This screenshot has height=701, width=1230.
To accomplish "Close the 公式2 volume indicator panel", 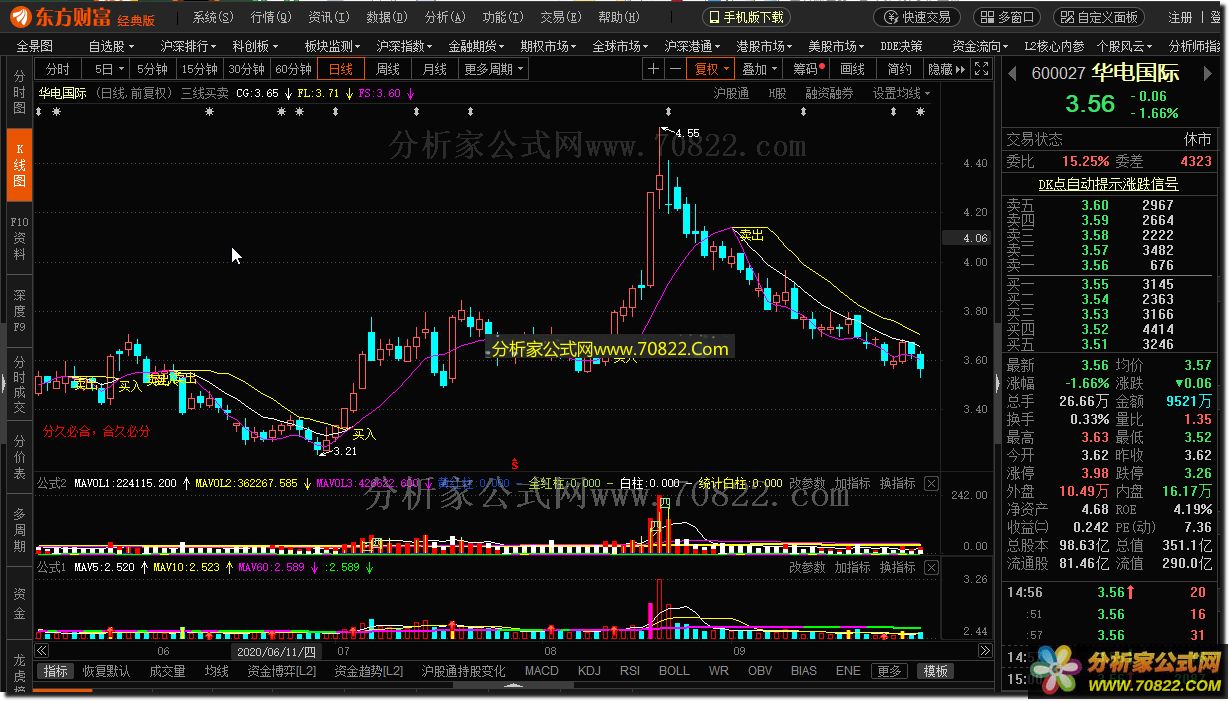I will point(931,484).
